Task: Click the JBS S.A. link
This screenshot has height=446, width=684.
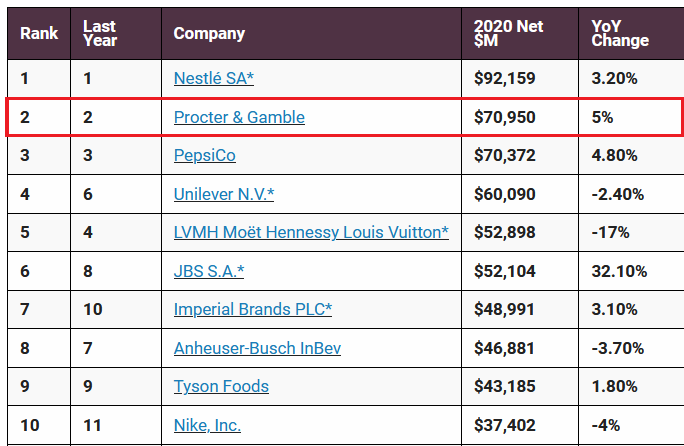Action: [x=209, y=271]
